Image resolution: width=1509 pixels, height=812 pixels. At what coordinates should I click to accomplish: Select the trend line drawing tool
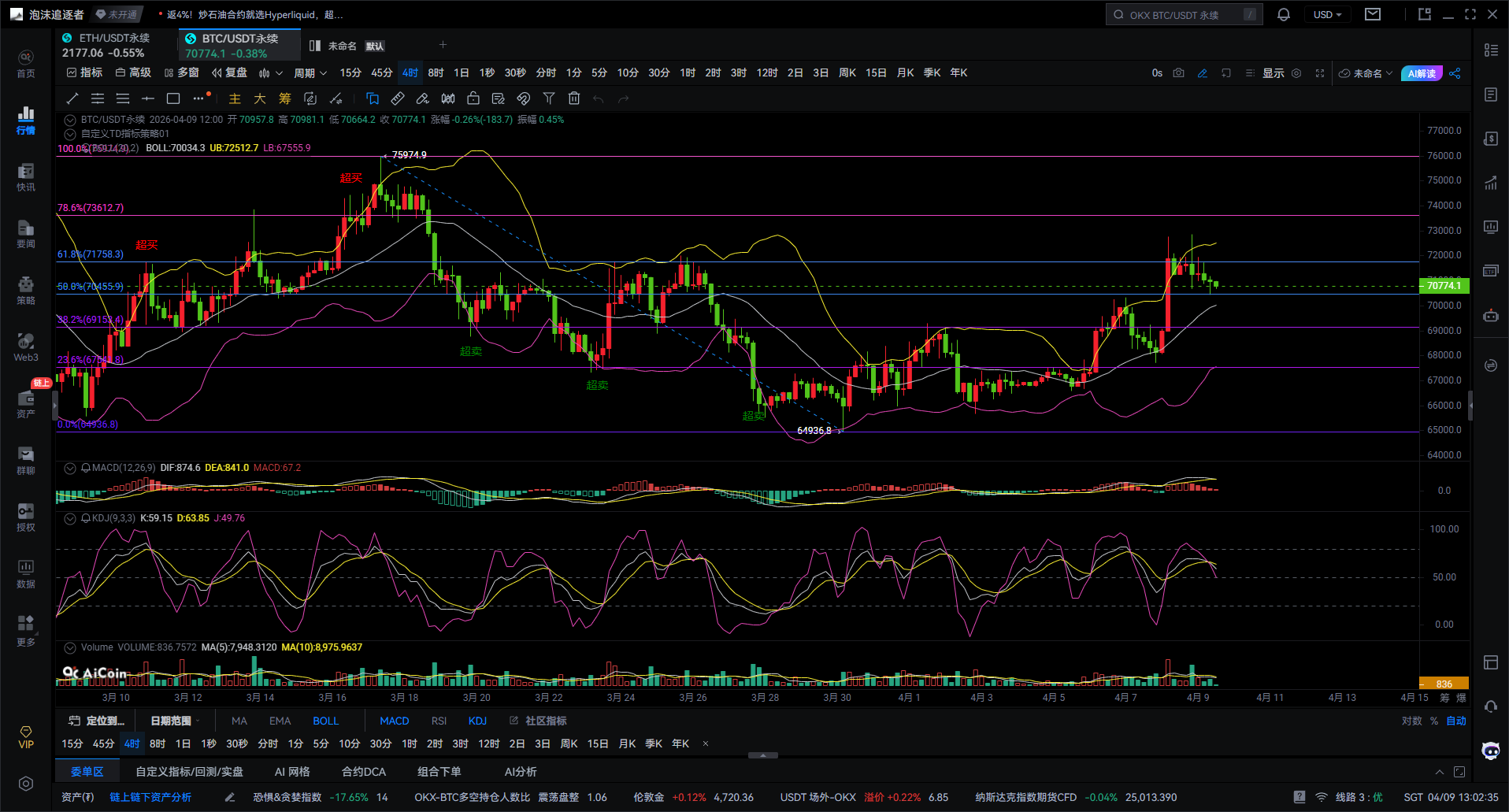[x=72, y=98]
